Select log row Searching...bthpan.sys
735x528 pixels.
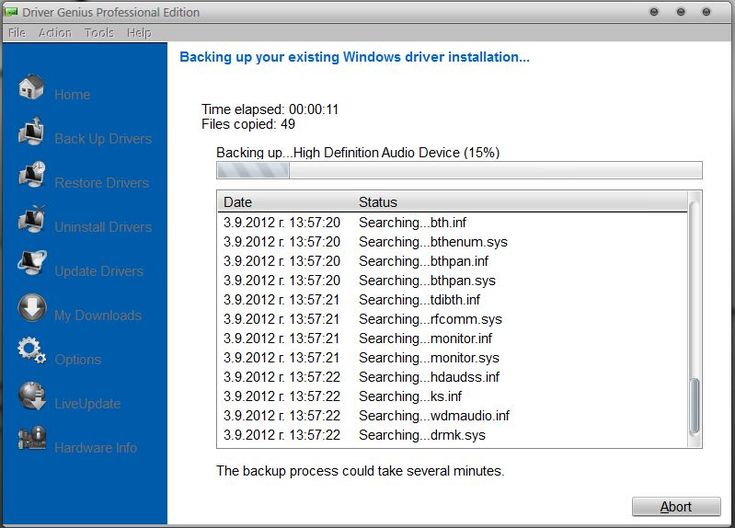click(x=452, y=280)
